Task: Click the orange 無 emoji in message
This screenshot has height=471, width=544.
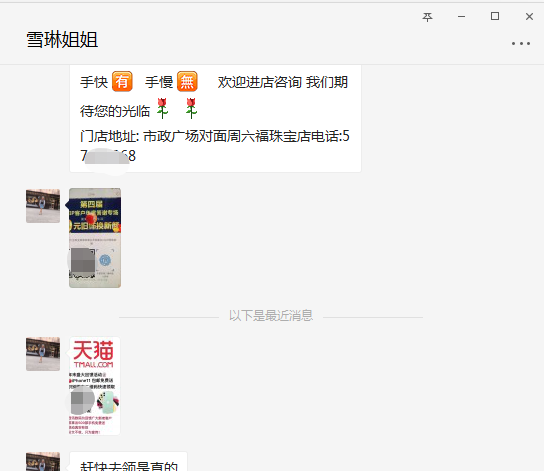Action: pyautogui.click(x=187, y=82)
